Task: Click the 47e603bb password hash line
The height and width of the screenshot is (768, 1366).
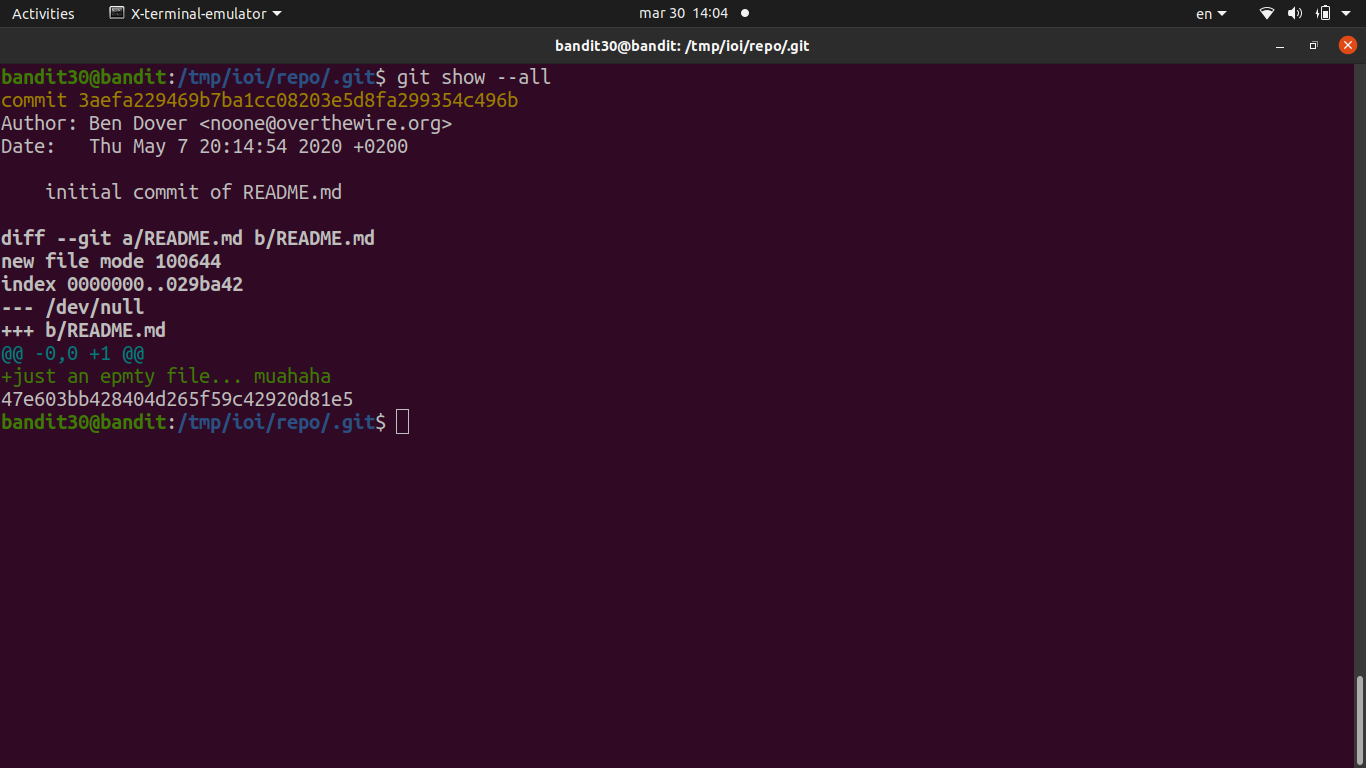Action: pyautogui.click(x=177, y=399)
